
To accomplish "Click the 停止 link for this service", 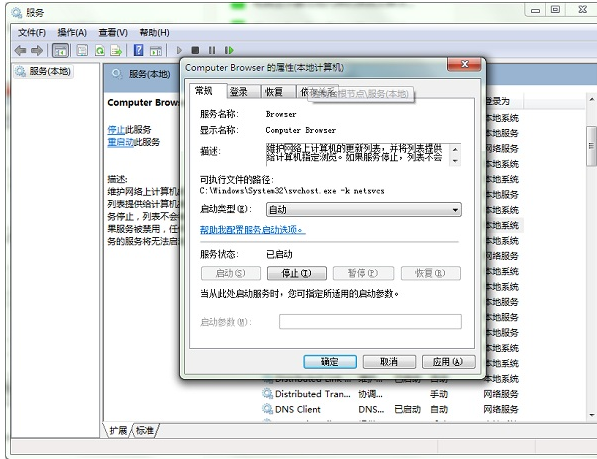I will point(116,130).
